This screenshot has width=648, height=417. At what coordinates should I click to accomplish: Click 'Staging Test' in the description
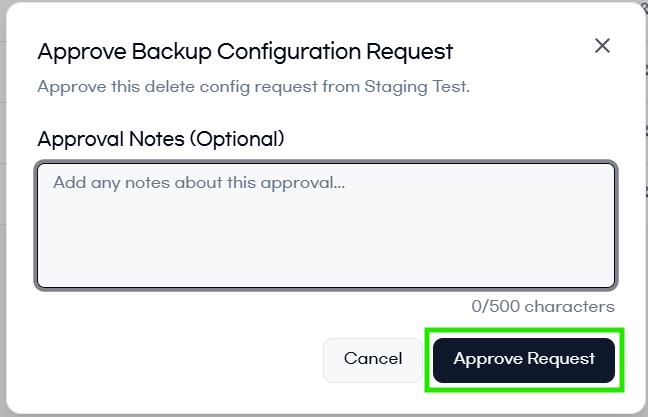(422, 86)
